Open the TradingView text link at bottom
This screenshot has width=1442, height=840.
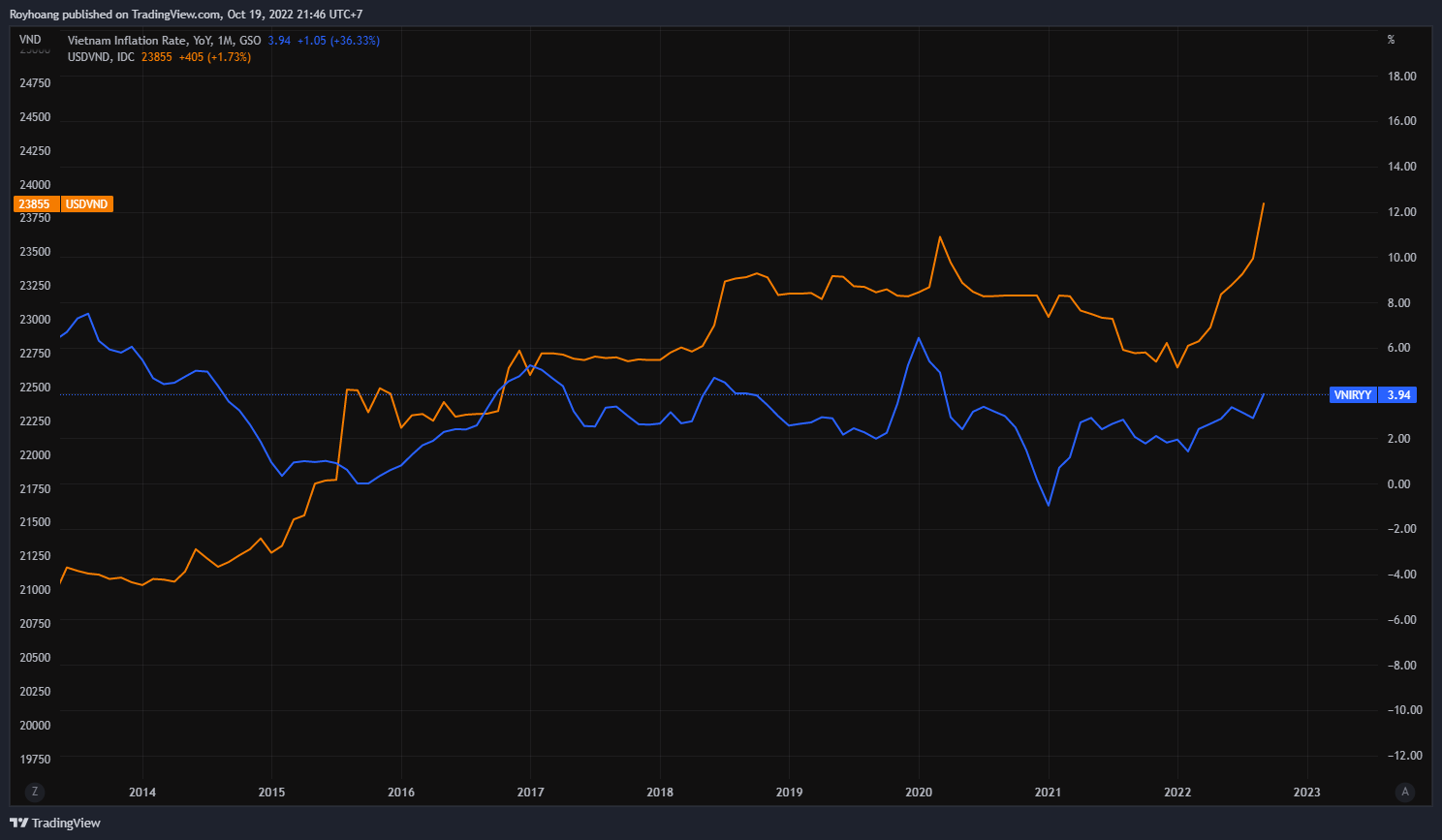[66, 823]
